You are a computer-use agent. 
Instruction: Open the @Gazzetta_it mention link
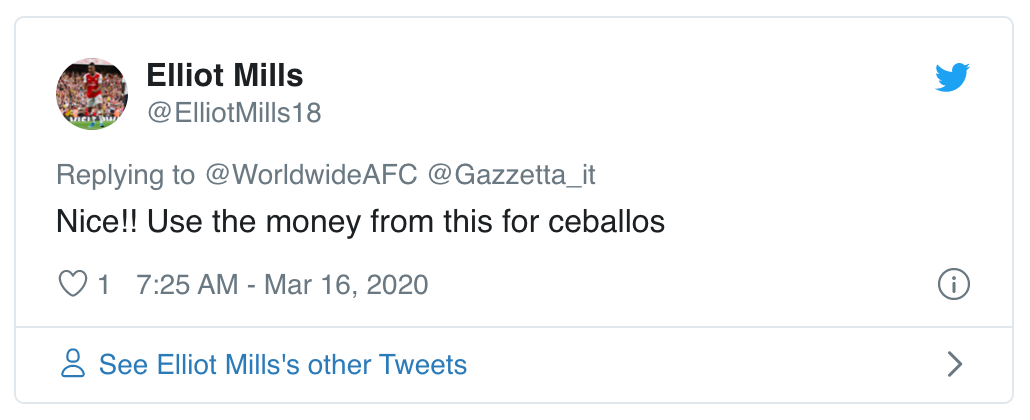pyautogui.click(x=512, y=174)
